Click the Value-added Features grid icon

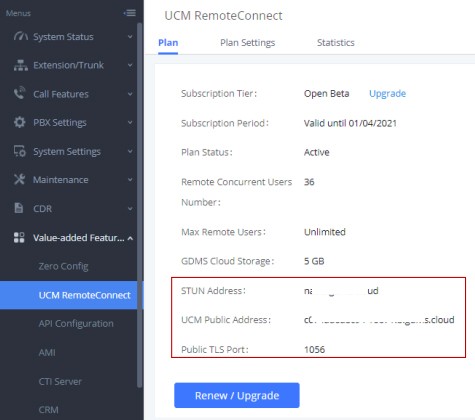(19, 237)
